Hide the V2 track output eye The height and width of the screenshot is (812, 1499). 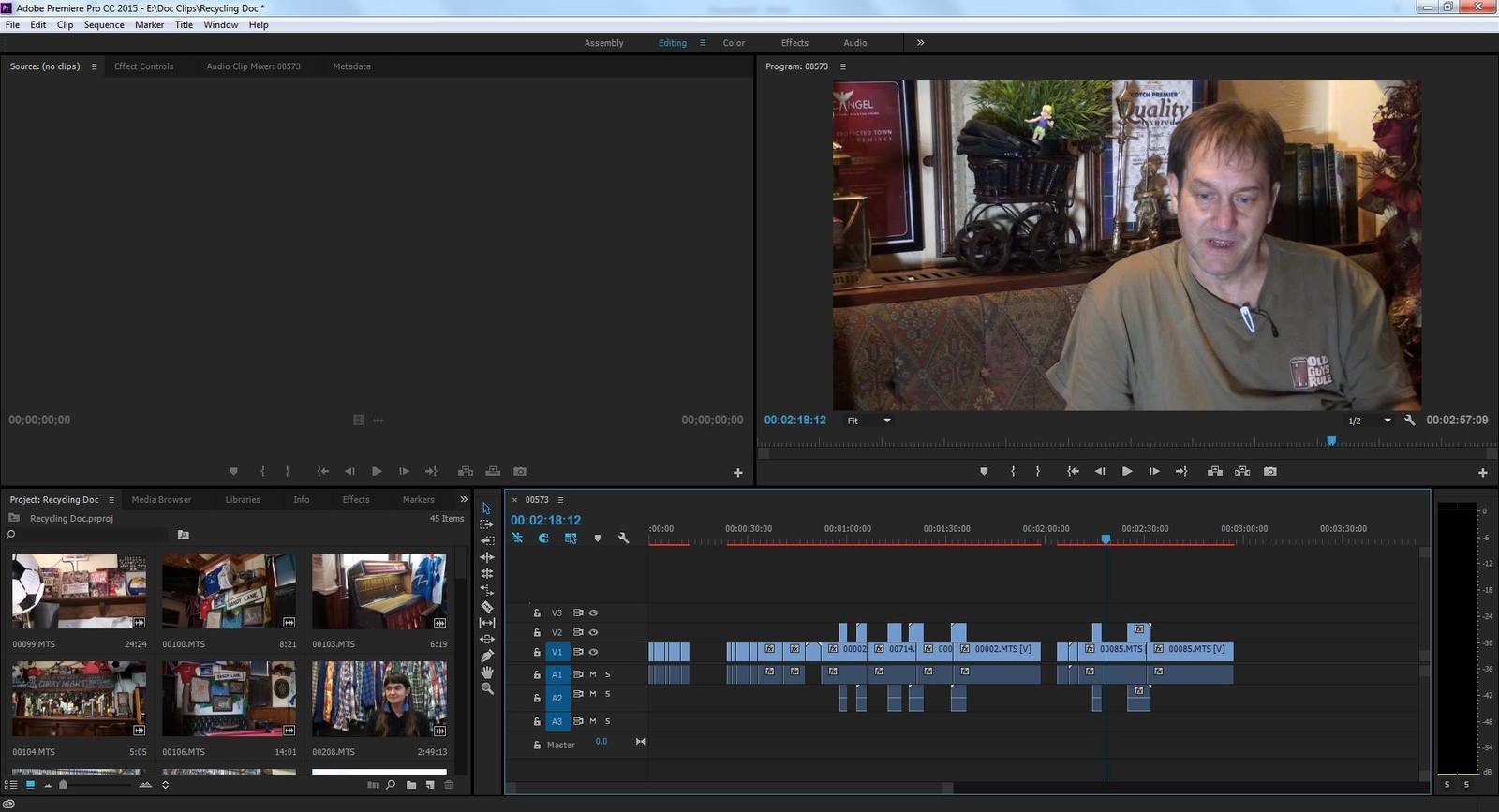[x=593, y=633]
